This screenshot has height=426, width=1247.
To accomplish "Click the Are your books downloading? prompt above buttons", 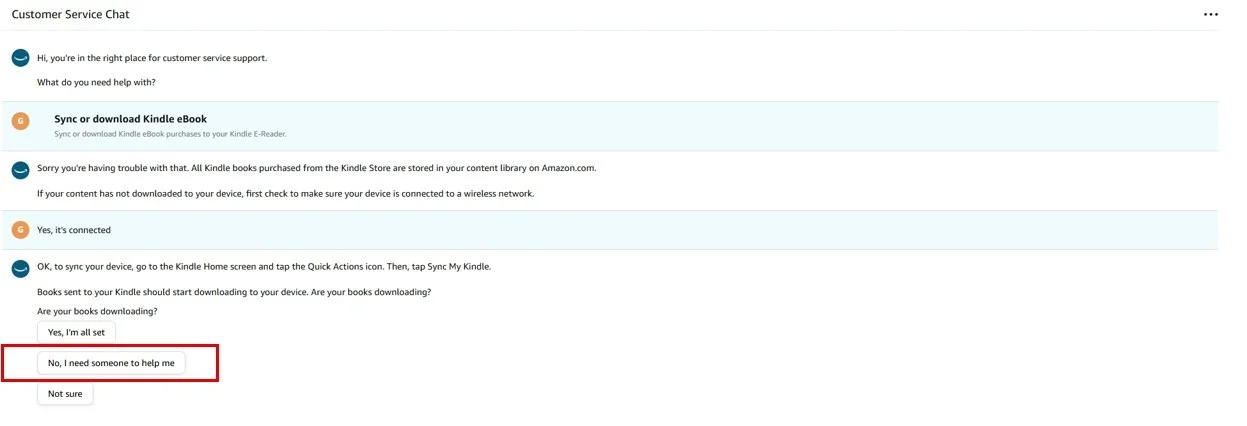I will [97, 311].
